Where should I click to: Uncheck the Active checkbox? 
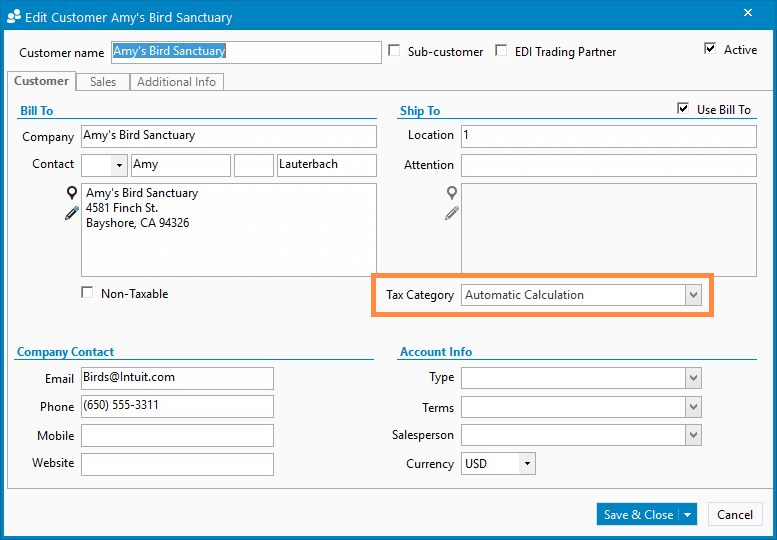pos(710,49)
